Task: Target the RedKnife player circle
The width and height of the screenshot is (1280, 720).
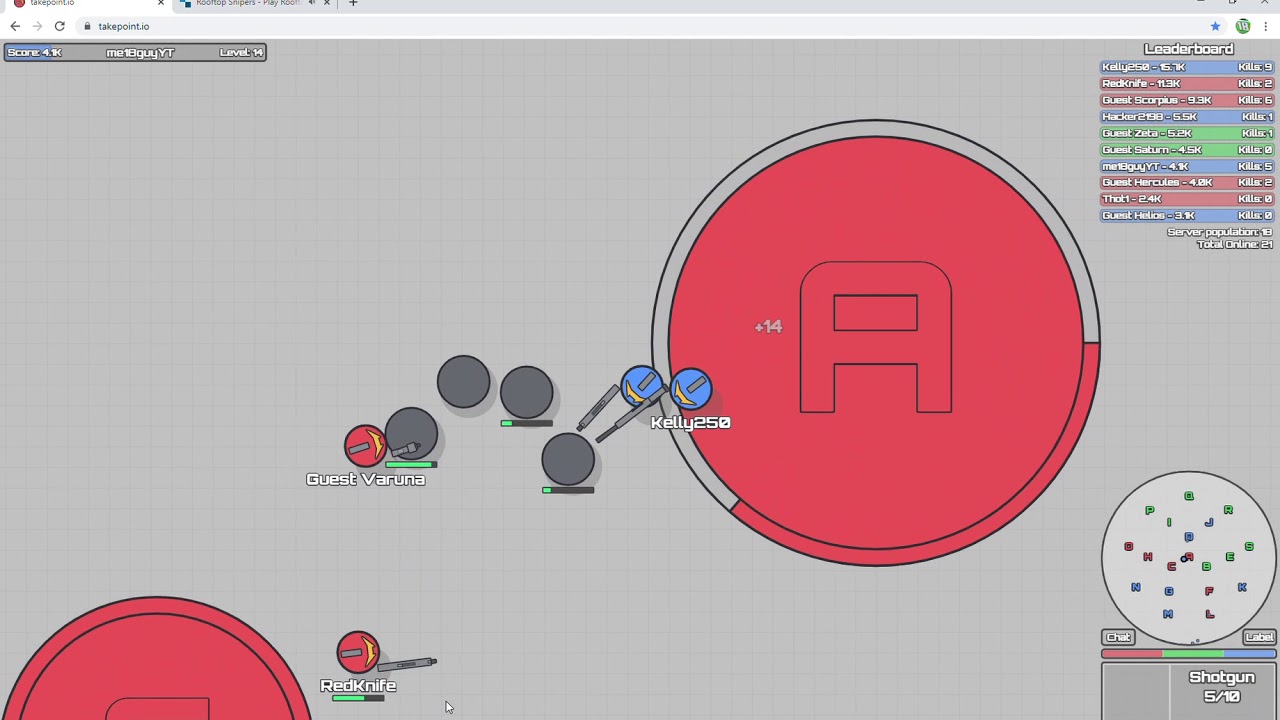Action: coord(358,653)
